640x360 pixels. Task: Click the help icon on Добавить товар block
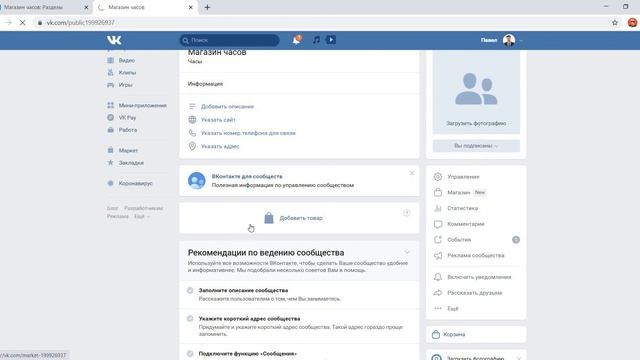(407, 213)
